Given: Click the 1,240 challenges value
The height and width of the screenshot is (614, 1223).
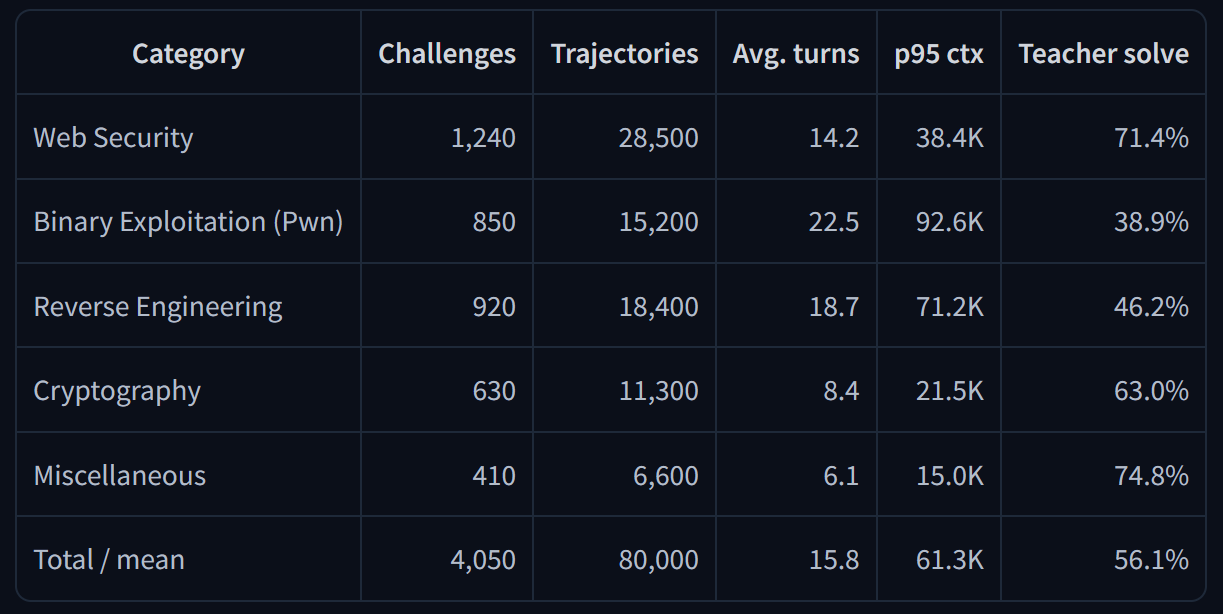Looking at the screenshot, I should pos(484,138).
